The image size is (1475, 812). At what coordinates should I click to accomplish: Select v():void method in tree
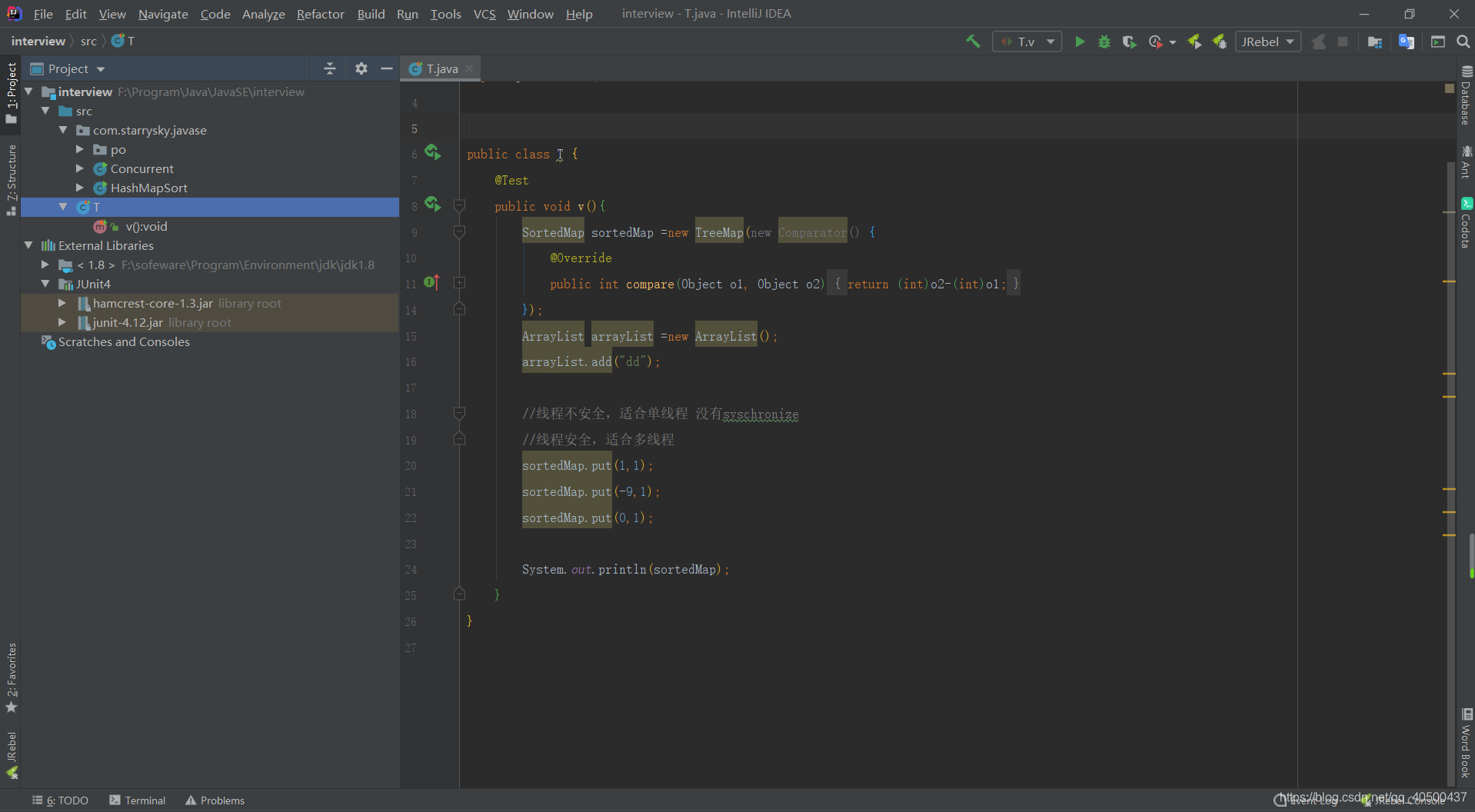click(146, 226)
